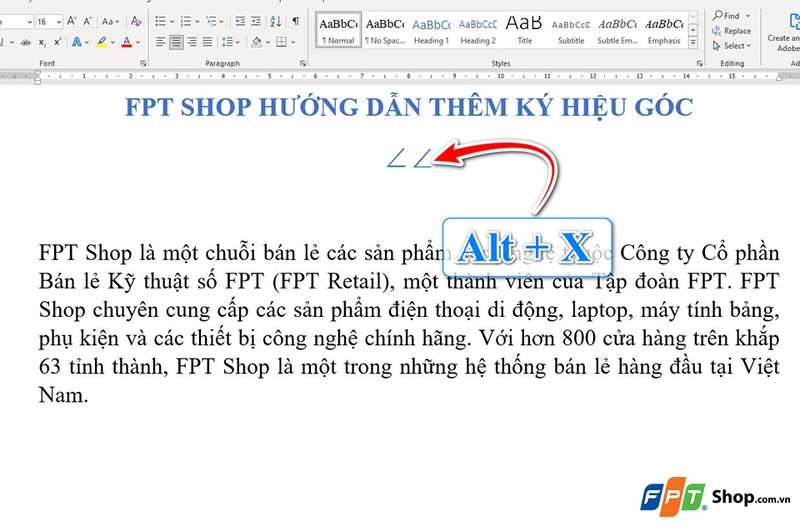Viewport: 800px width, 527px height.
Task: Apply the Title style
Action: pyautogui.click(x=524, y=30)
